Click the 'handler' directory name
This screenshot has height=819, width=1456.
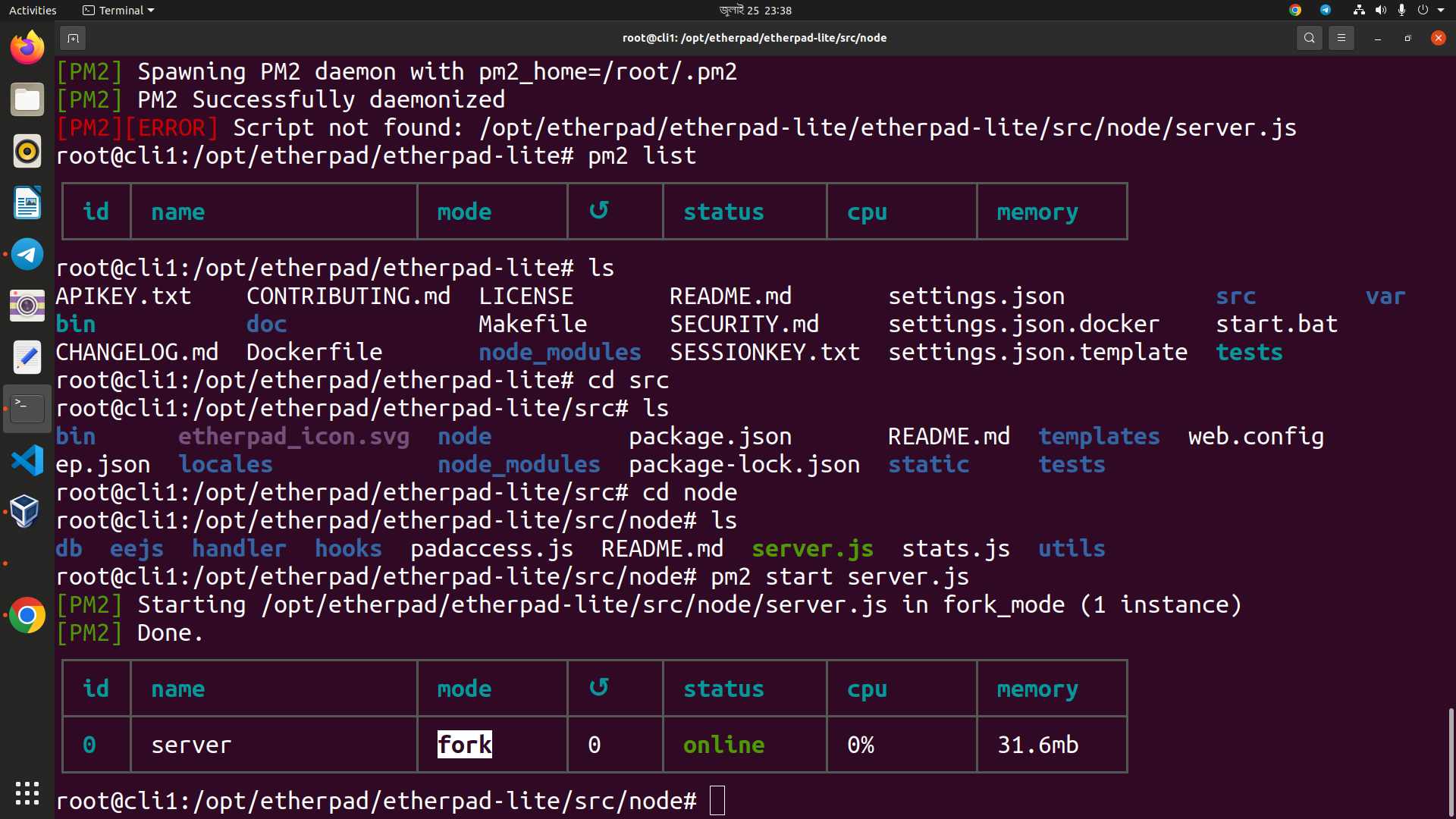pos(239,548)
